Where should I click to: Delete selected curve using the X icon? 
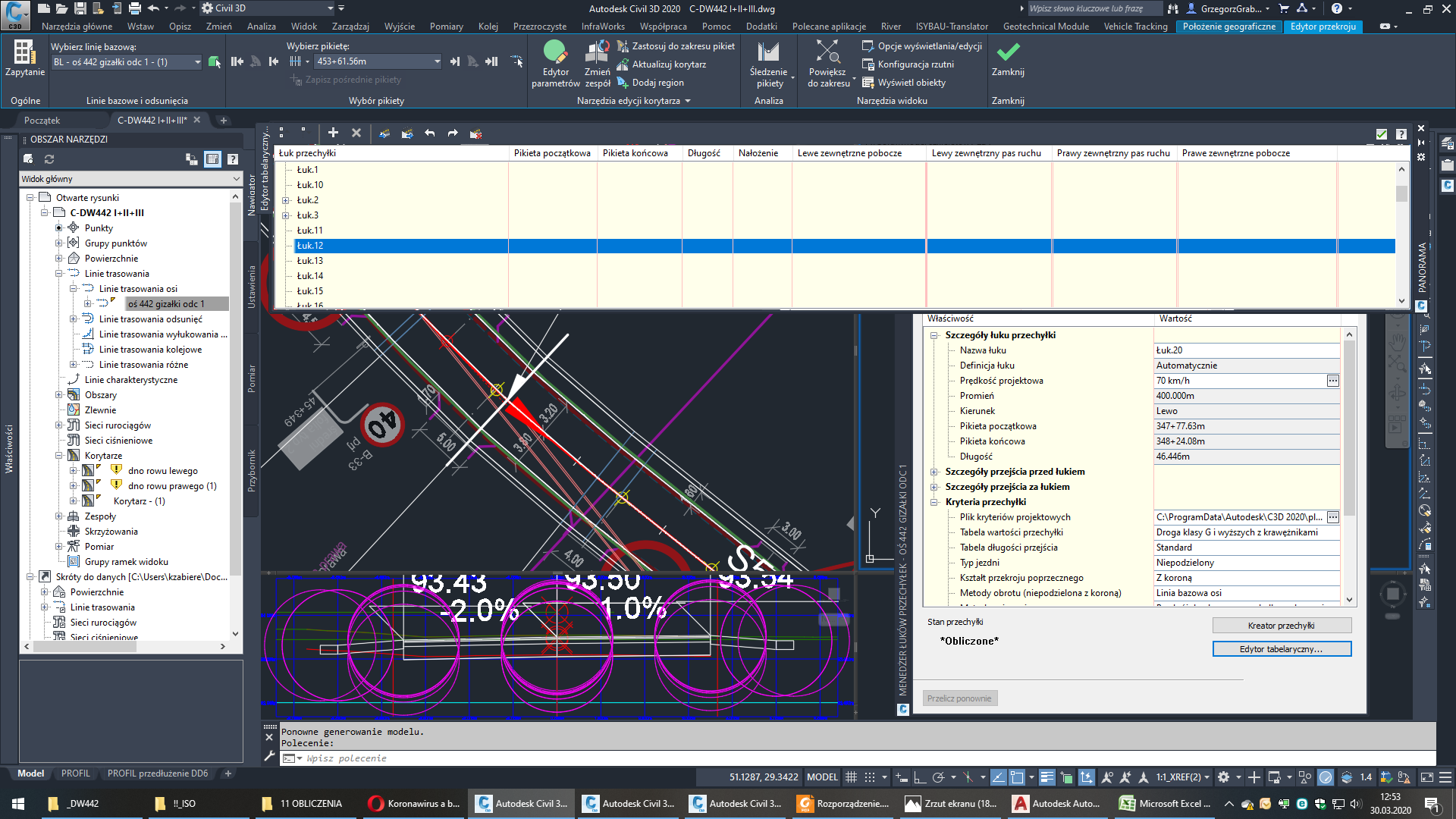click(x=356, y=133)
